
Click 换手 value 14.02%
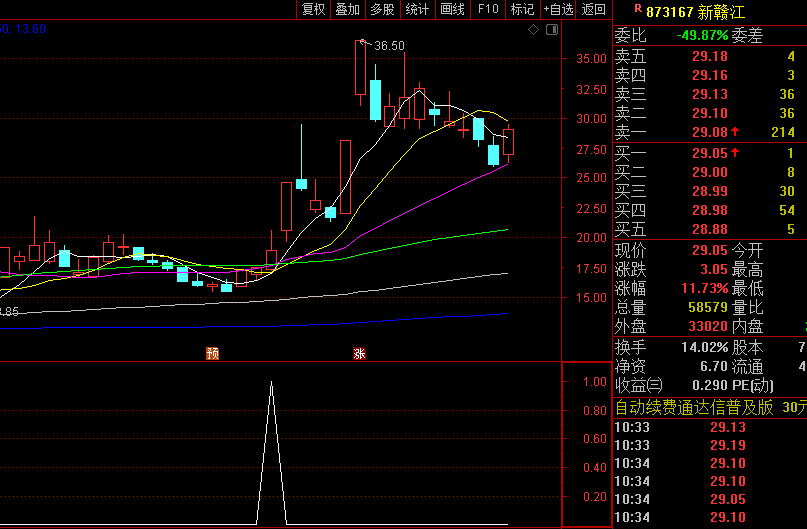(705, 347)
